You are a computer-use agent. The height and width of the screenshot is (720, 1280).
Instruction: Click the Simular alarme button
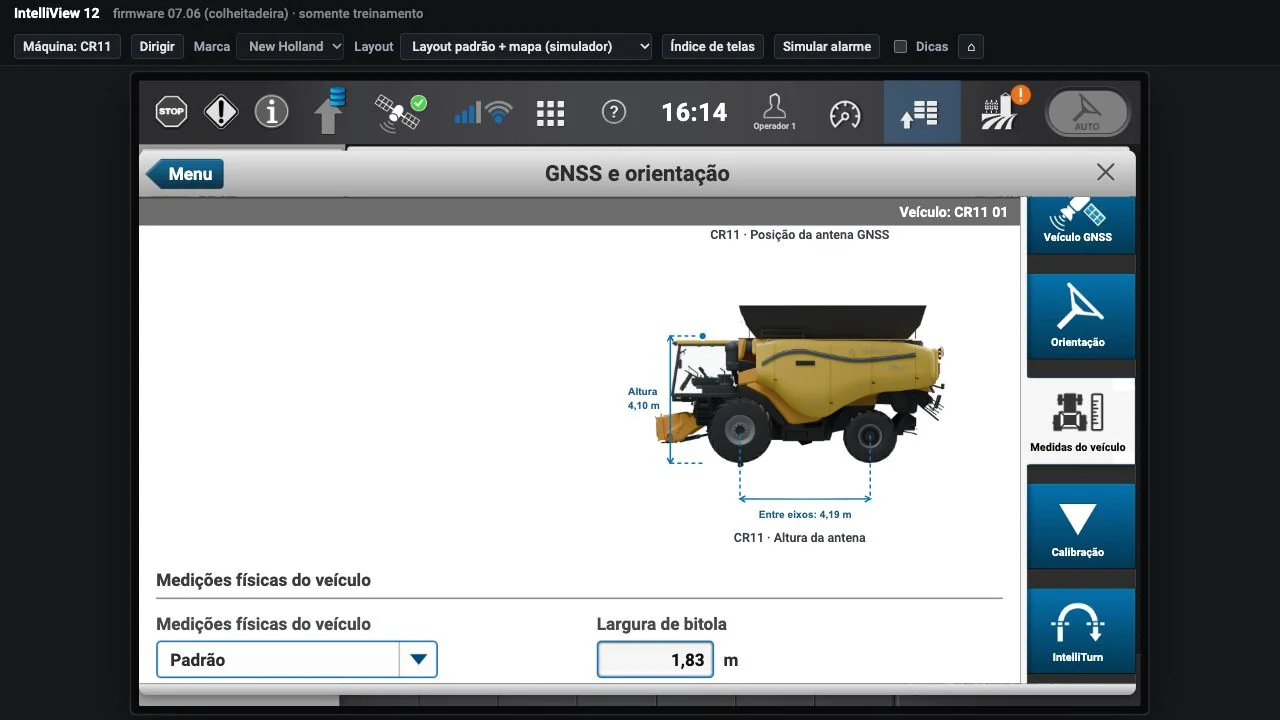pos(827,46)
